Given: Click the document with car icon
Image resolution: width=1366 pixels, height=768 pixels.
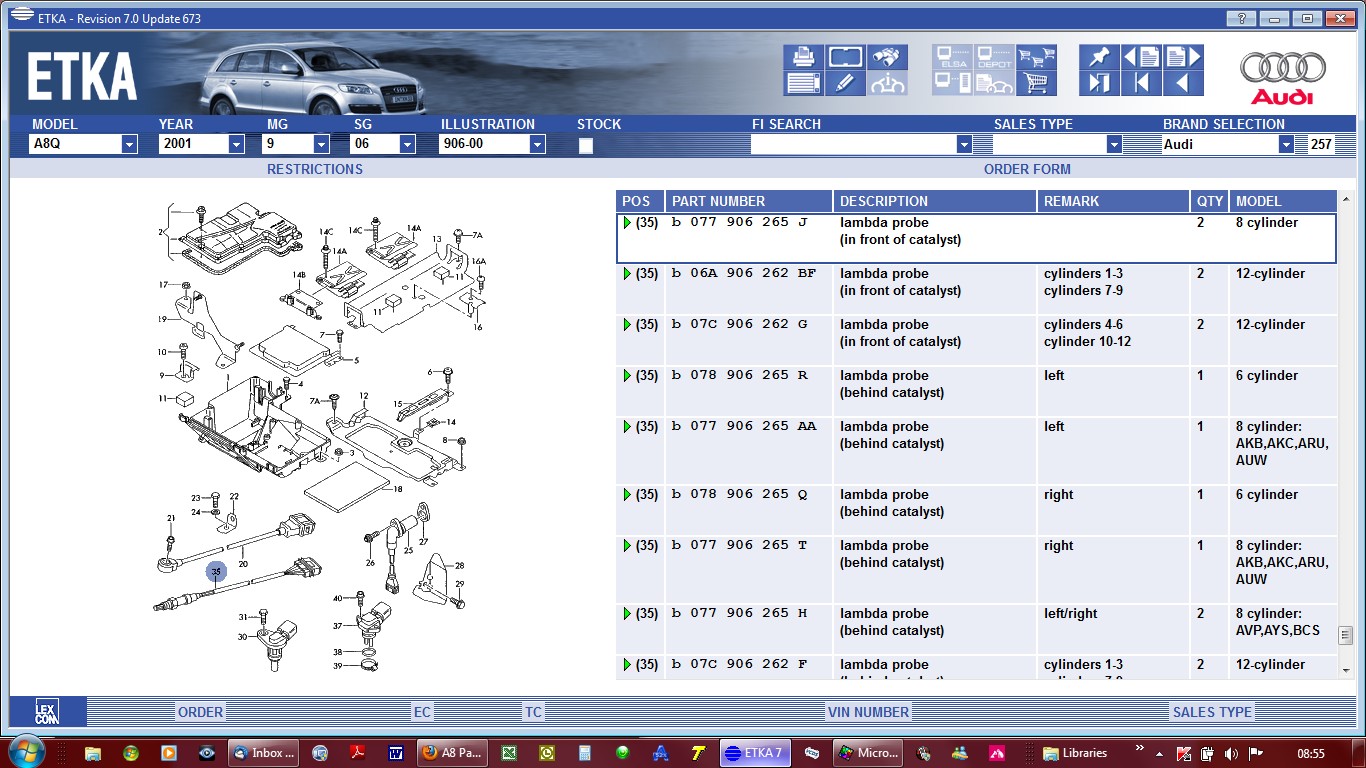Looking at the screenshot, I should [994, 84].
